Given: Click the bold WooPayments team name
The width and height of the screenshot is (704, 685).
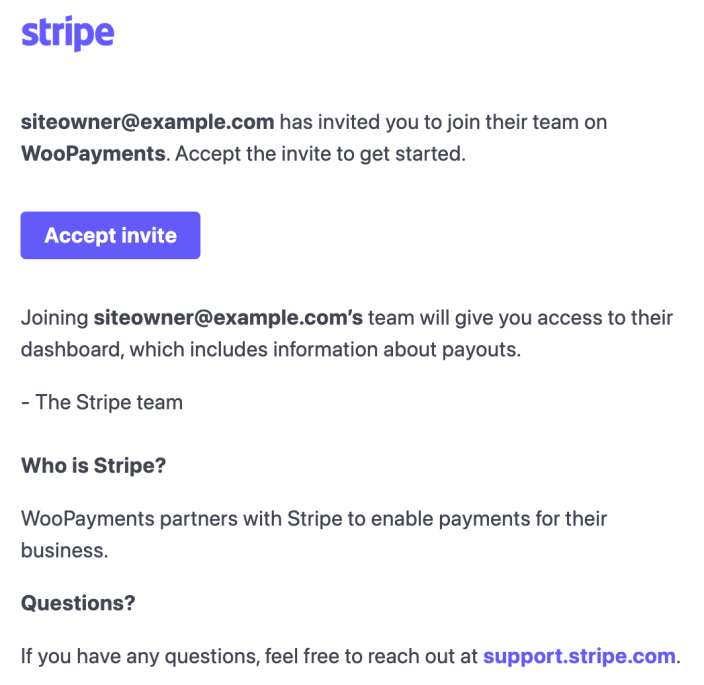Looking at the screenshot, I should click(x=93, y=154).
